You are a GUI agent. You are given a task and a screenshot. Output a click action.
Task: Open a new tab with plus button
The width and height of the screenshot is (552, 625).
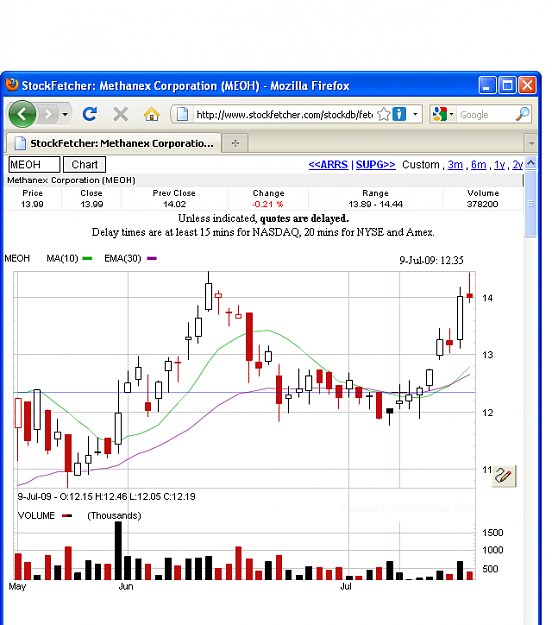pyautogui.click(x=236, y=143)
